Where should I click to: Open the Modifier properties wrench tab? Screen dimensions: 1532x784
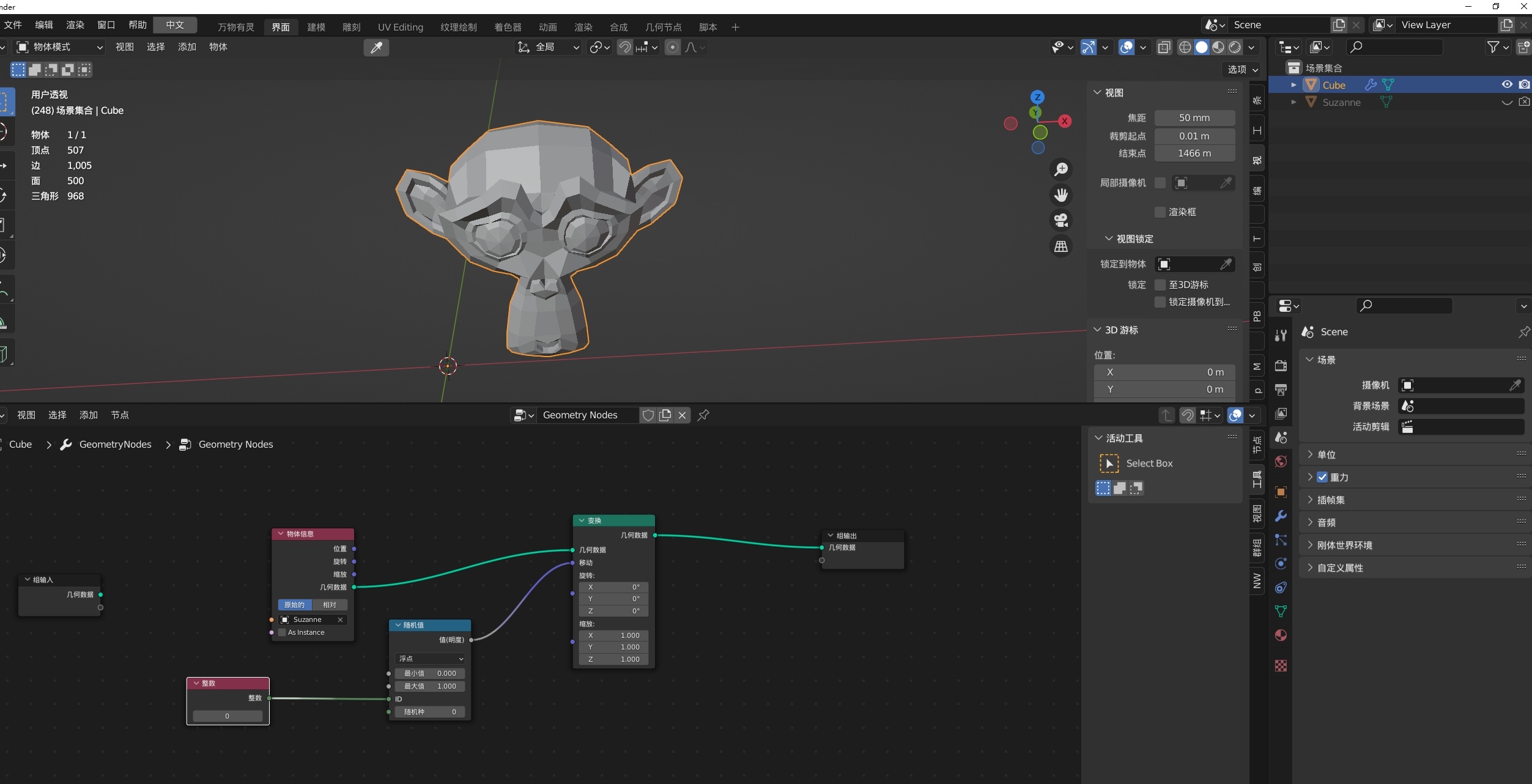pyautogui.click(x=1281, y=516)
